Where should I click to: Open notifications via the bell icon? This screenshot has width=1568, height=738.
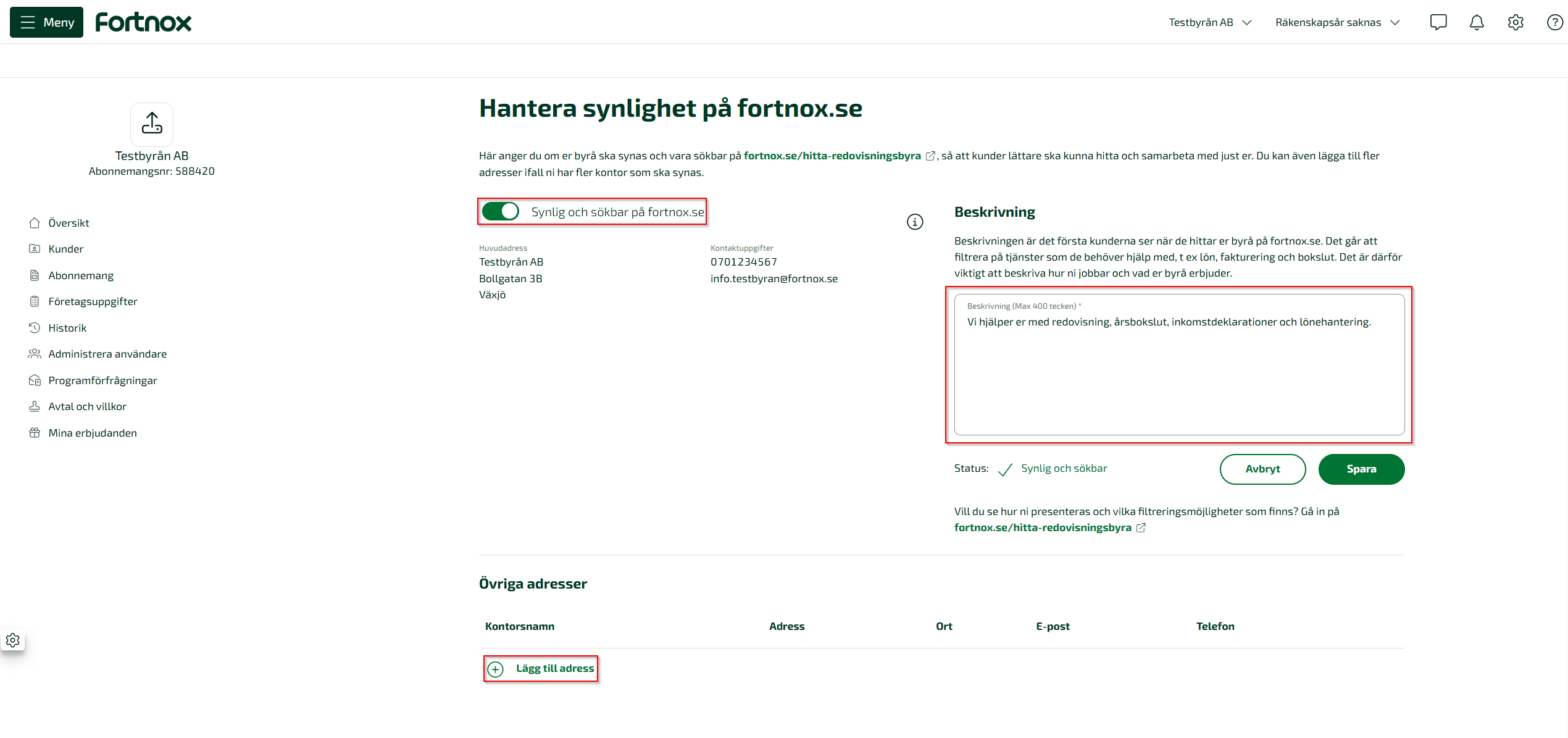(x=1477, y=22)
